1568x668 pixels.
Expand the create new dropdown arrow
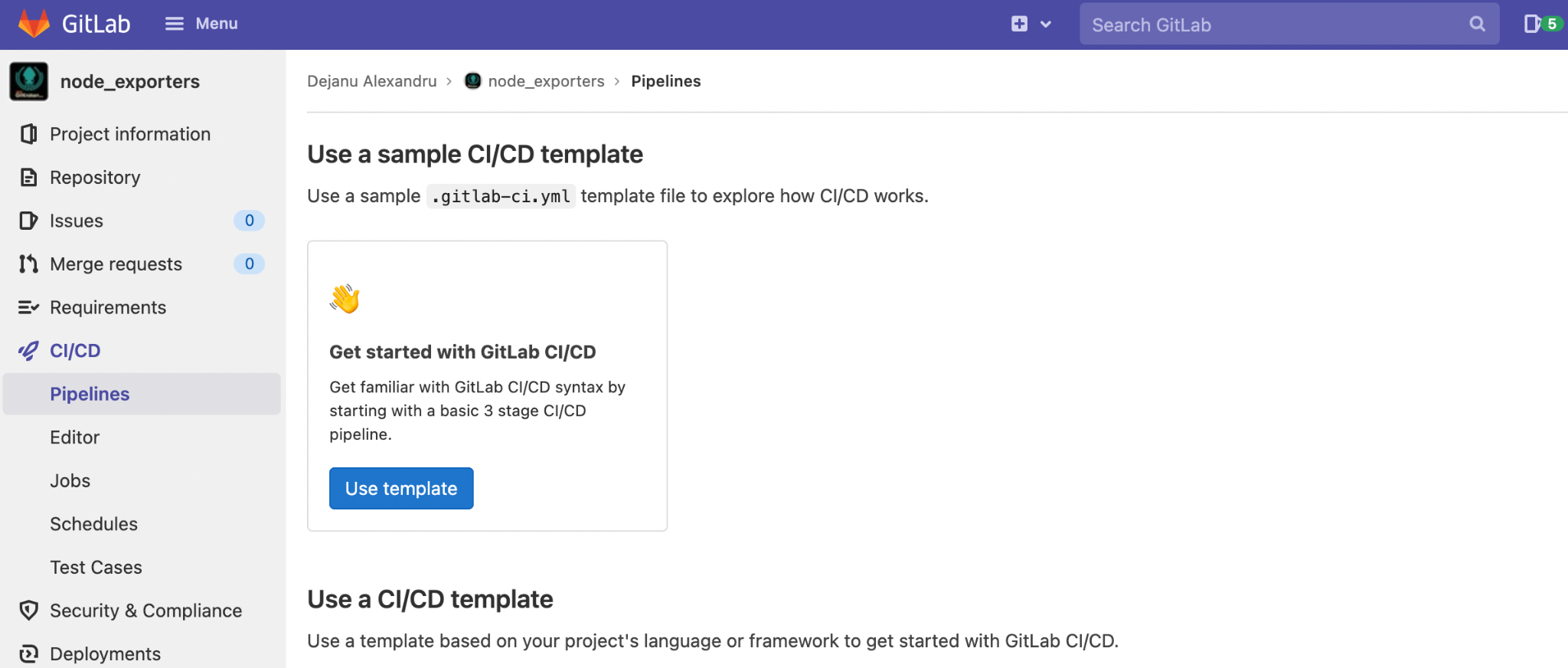click(1046, 25)
